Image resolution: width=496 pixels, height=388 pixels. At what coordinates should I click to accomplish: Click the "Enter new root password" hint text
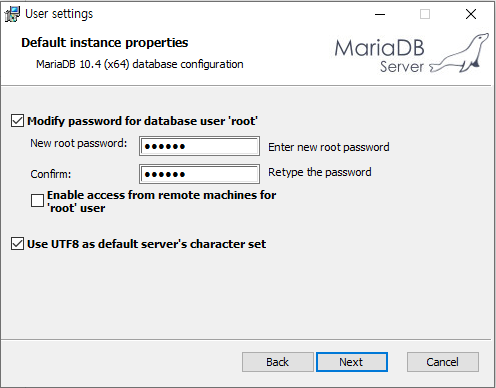click(329, 147)
